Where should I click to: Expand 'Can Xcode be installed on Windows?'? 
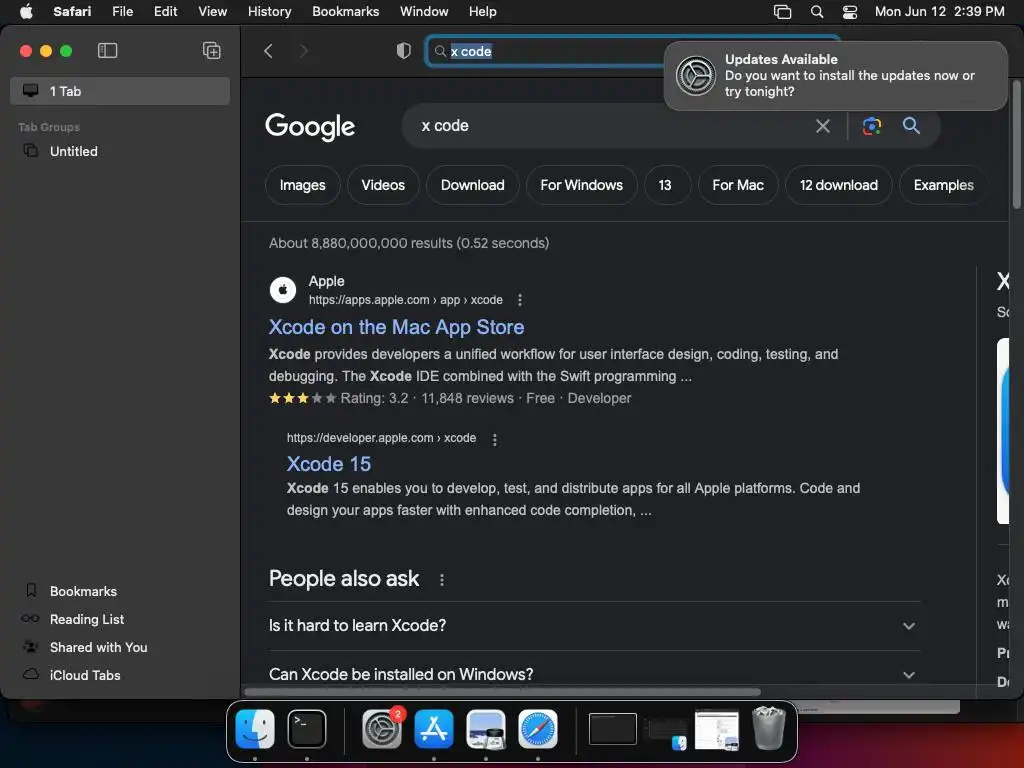coord(594,674)
